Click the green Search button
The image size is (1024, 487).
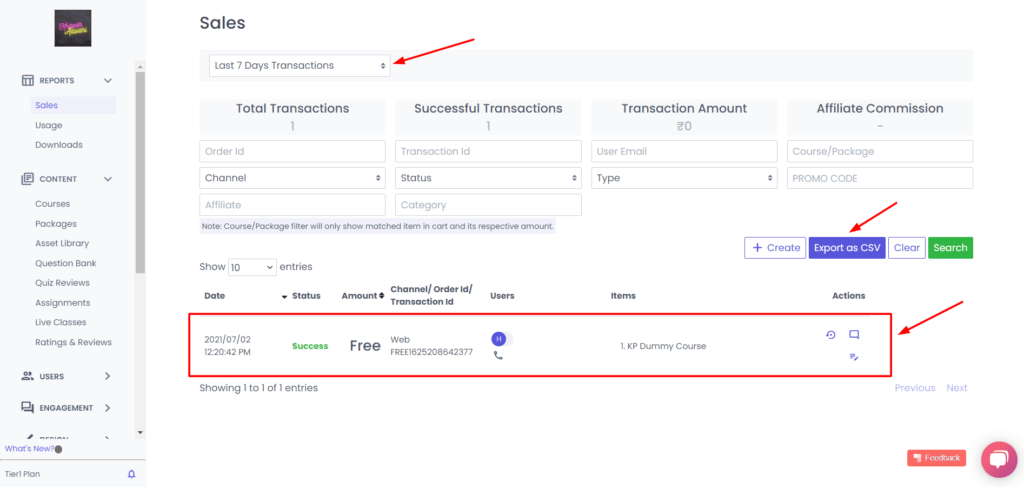tap(949, 248)
